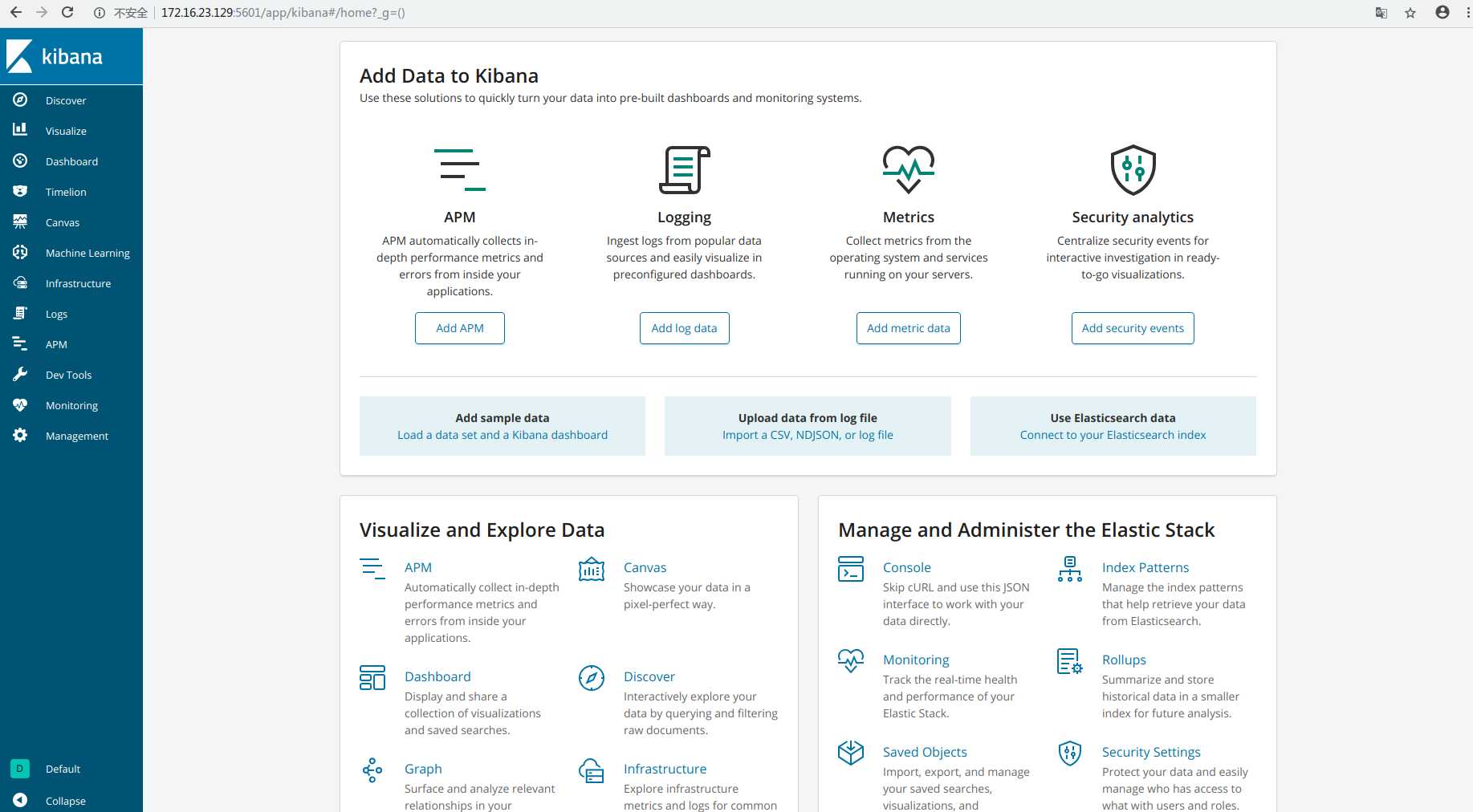Click the Infrastructure icon in Visualize section

tap(592, 770)
